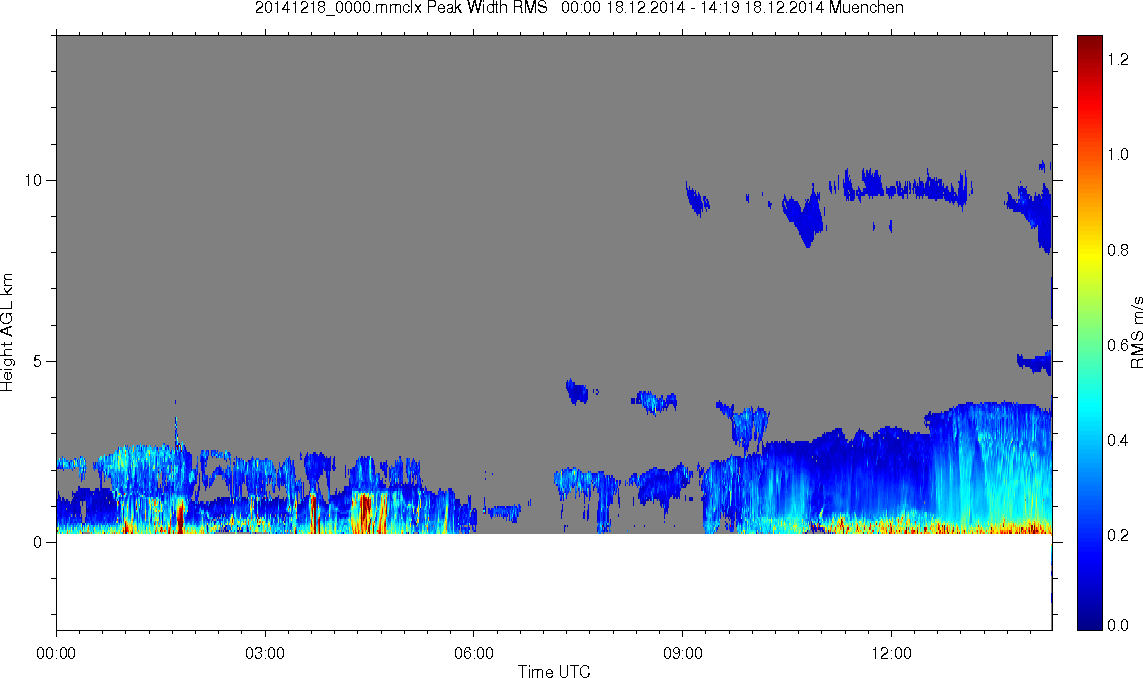The image size is (1143, 678).
Task: Click the height axis label '0'
Action: 38,542
